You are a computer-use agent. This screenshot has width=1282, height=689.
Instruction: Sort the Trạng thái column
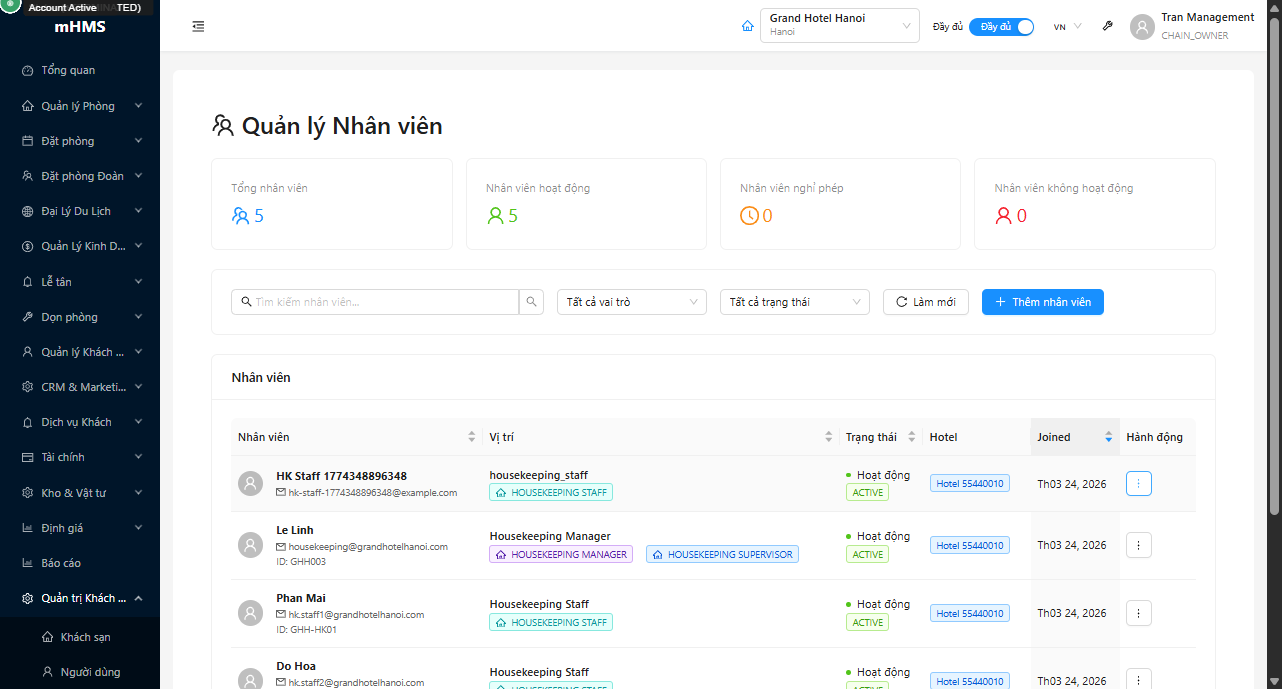click(x=910, y=437)
